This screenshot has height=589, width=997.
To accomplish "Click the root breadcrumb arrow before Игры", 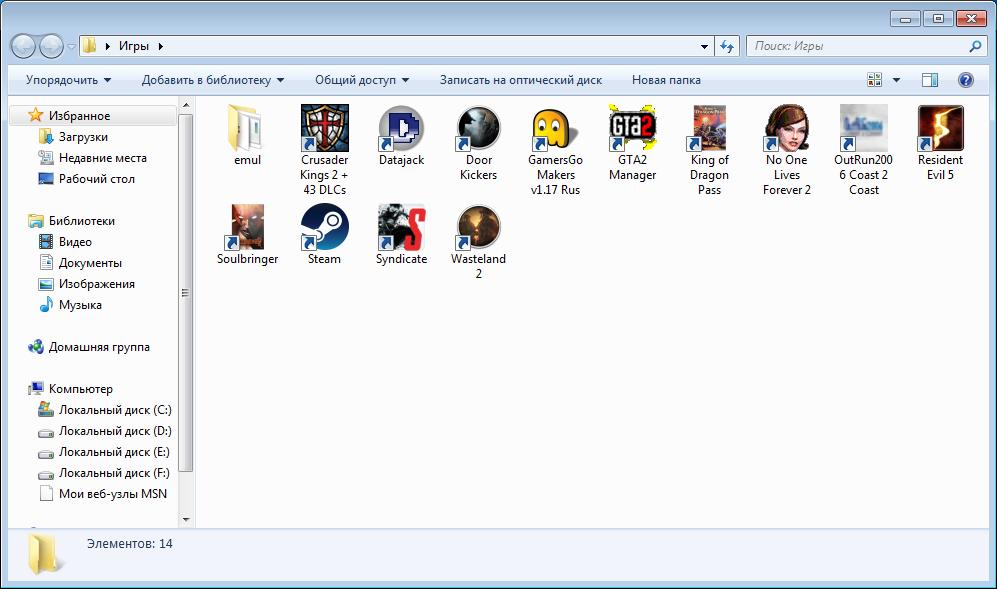I will tap(107, 46).
